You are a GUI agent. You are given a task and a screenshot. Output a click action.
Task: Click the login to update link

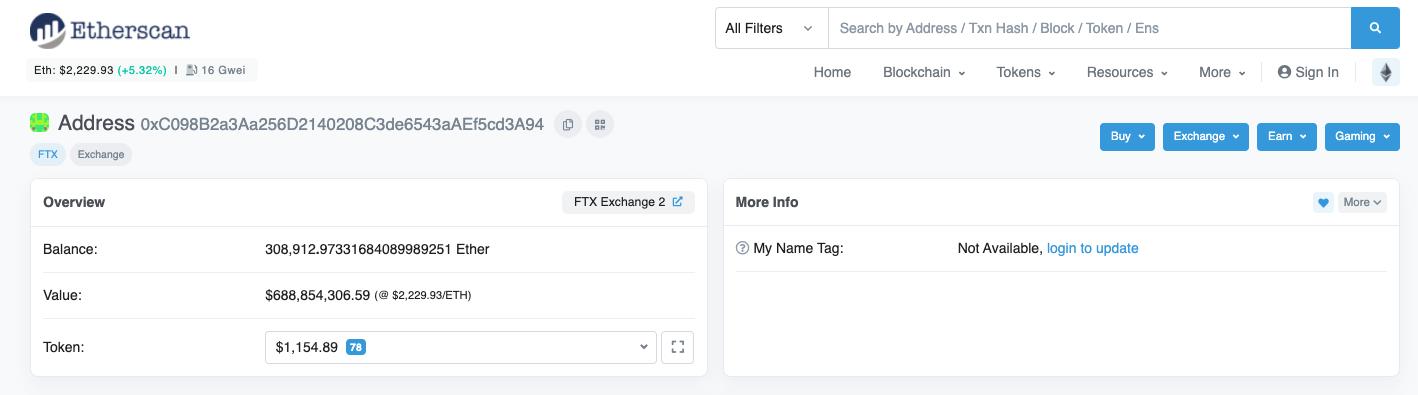(1093, 248)
